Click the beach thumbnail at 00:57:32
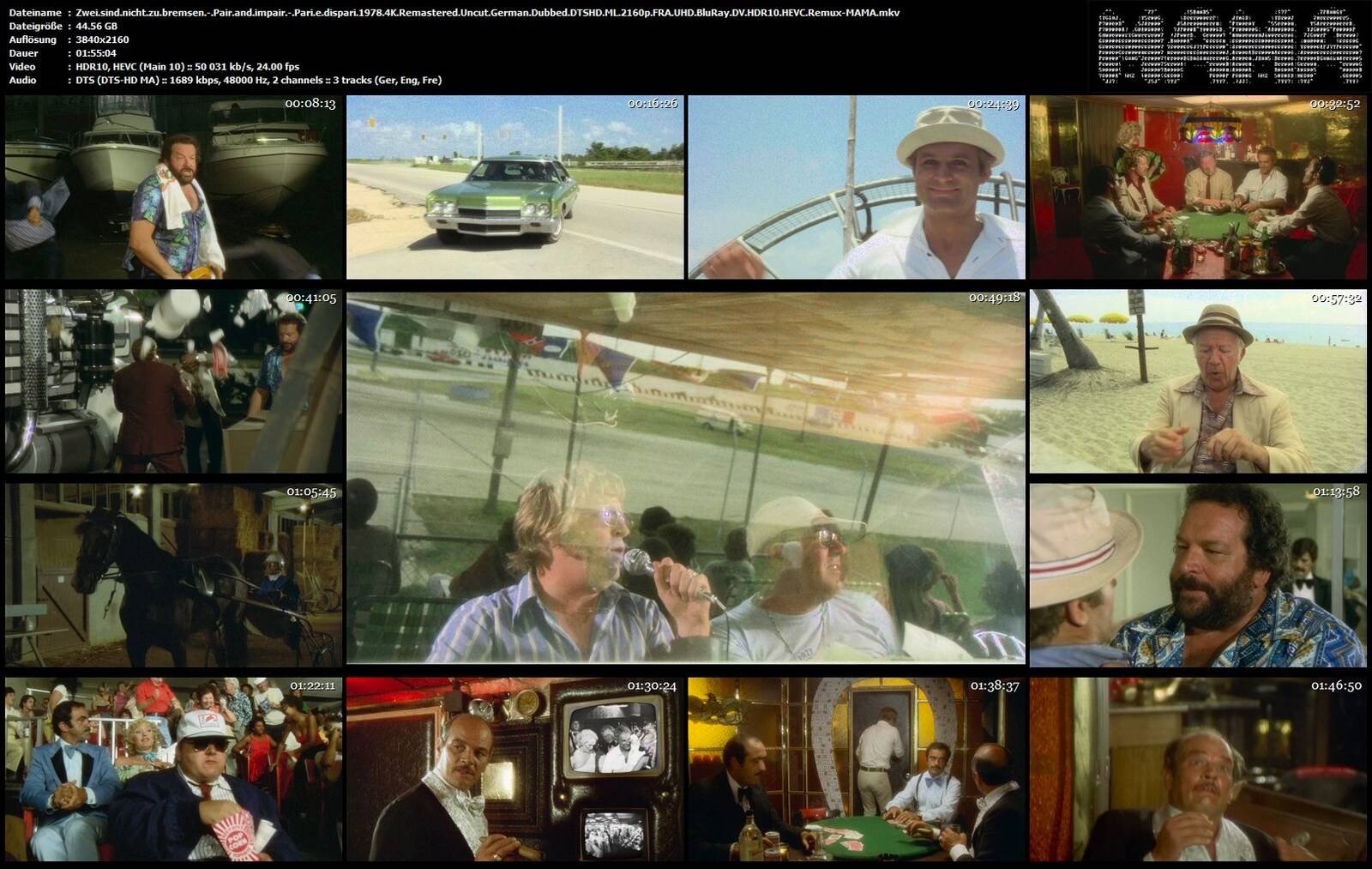The height and width of the screenshot is (869, 1372). click(x=1197, y=381)
